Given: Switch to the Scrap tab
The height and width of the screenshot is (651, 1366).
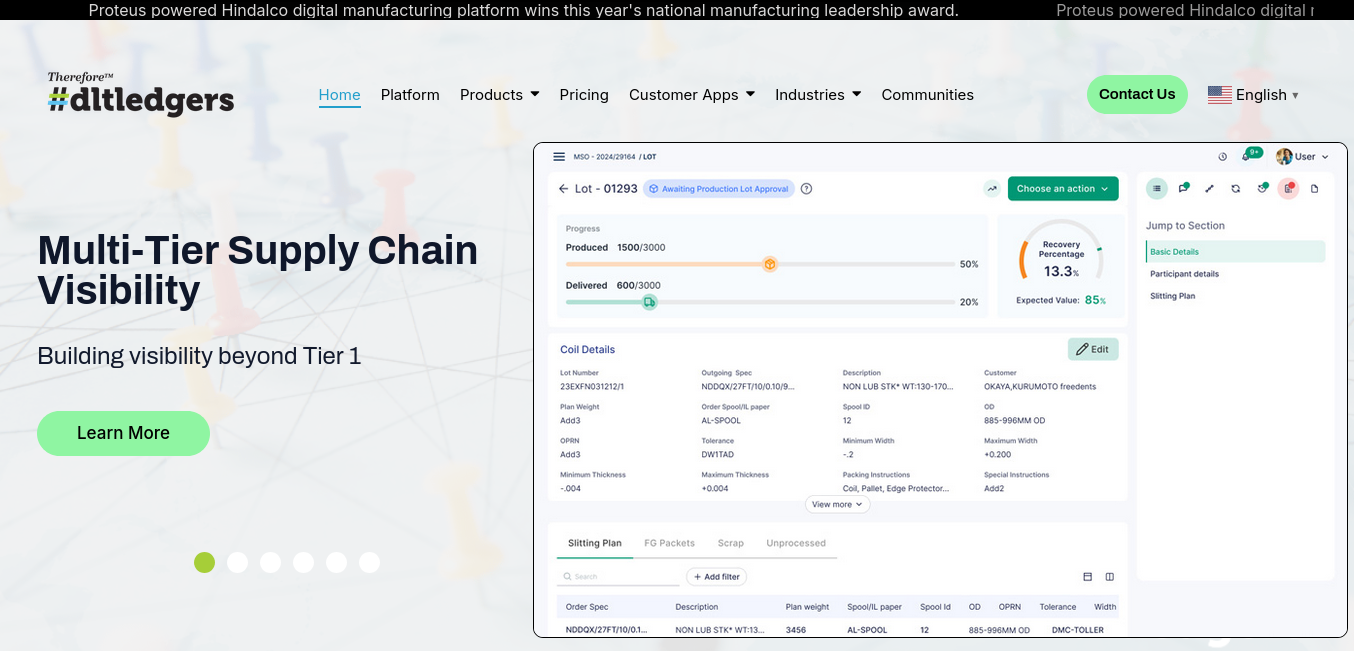Looking at the screenshot, I should point(730,543).
